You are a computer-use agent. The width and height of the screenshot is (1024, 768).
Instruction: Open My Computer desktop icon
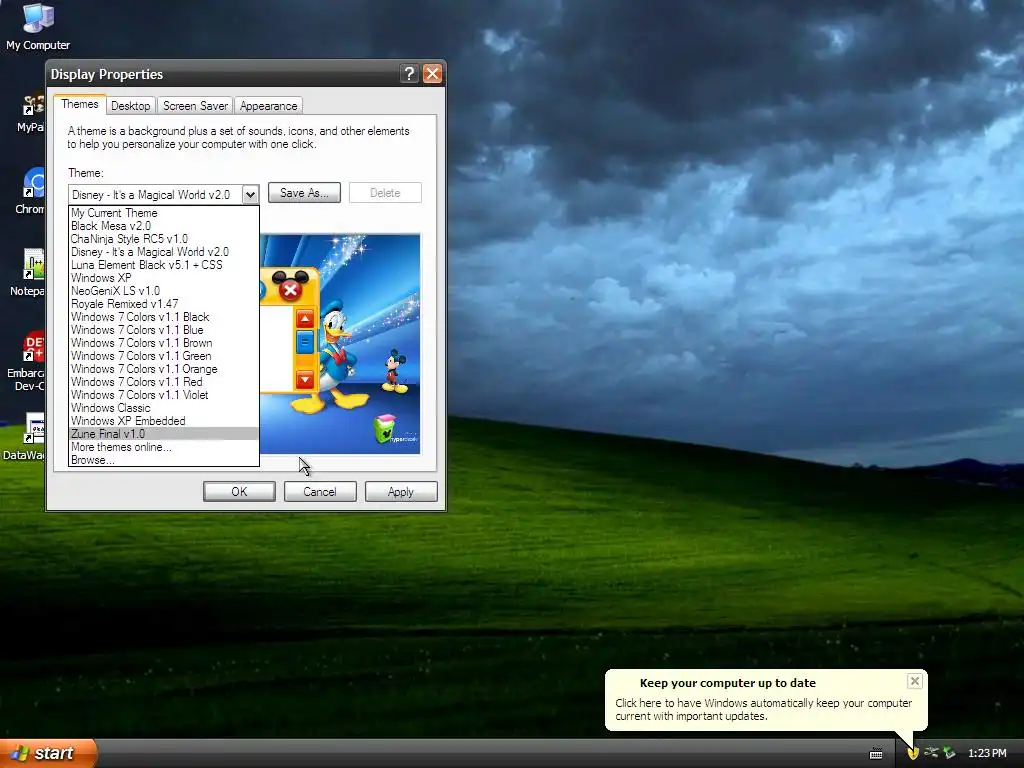pyautogui.click(x=38, y=26)
